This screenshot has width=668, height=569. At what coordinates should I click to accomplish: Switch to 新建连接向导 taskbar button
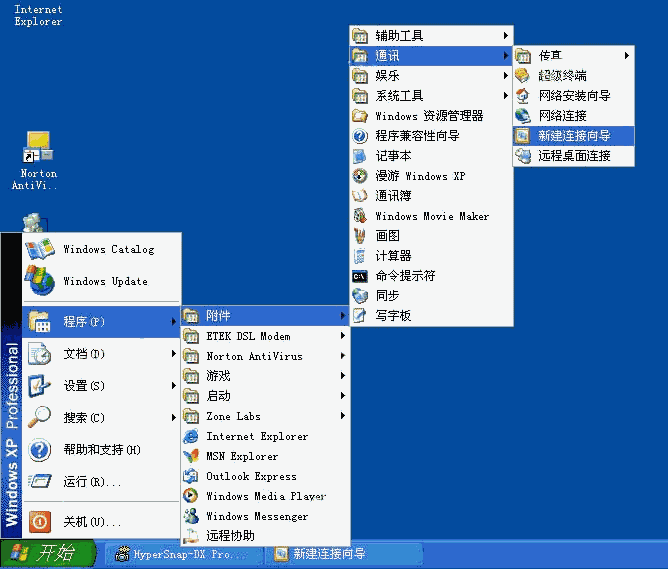344,554
